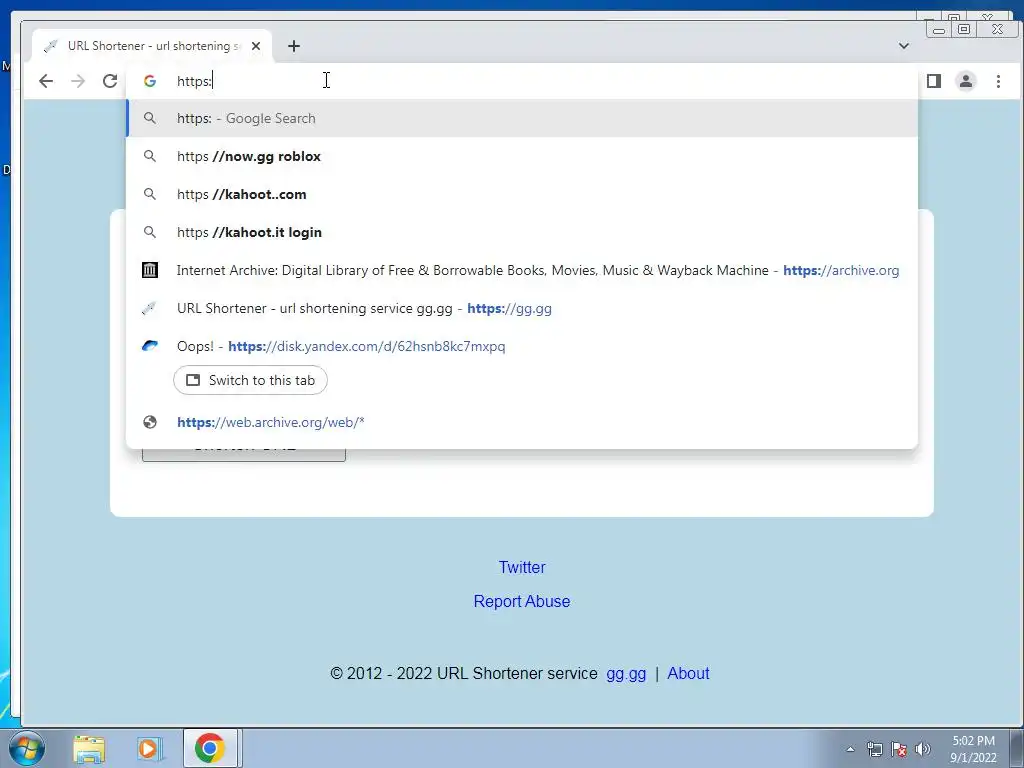This screenshot has width=1024, height=768.
Task: Click the volume speaker tray icon
Action: pos(922,749)
